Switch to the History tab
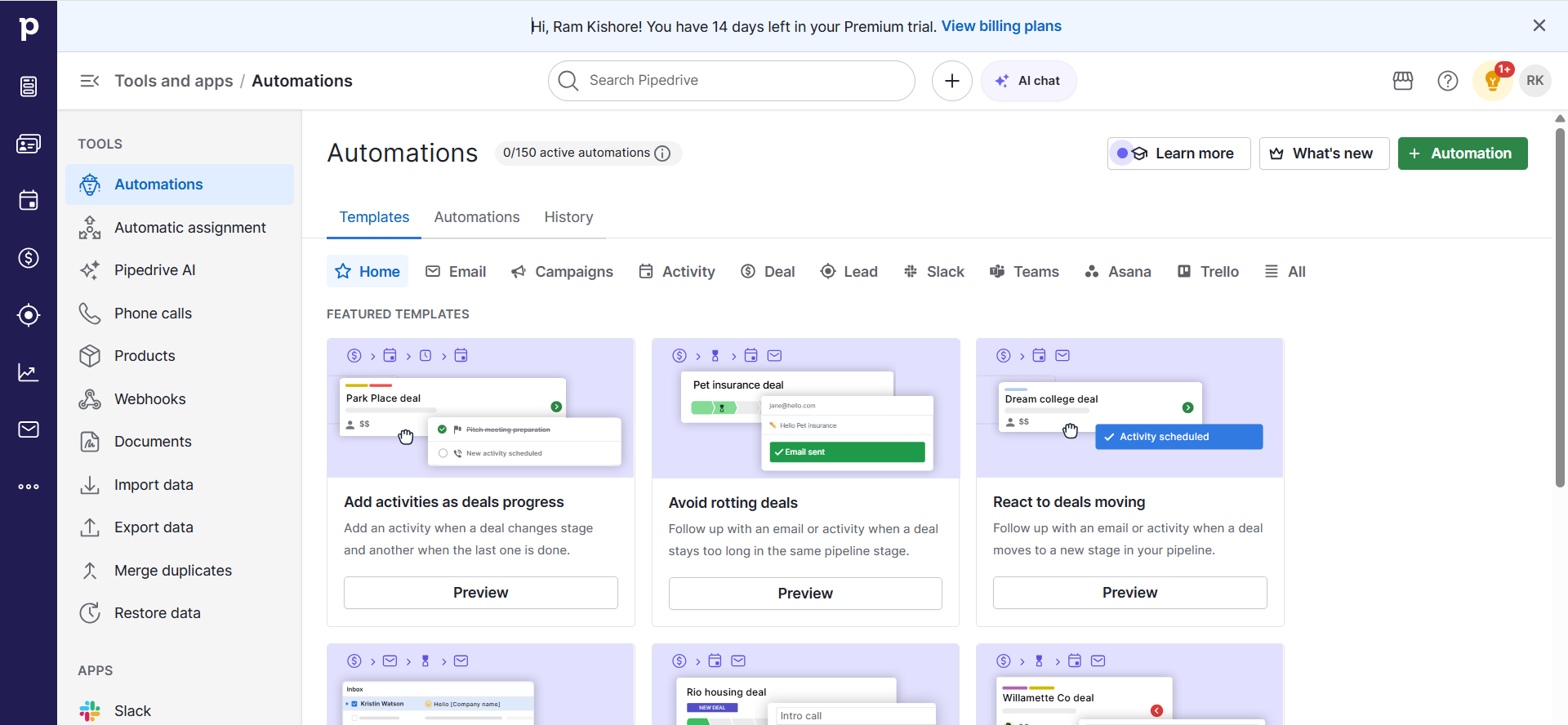The image size is (1568, 725). [568, 217]
